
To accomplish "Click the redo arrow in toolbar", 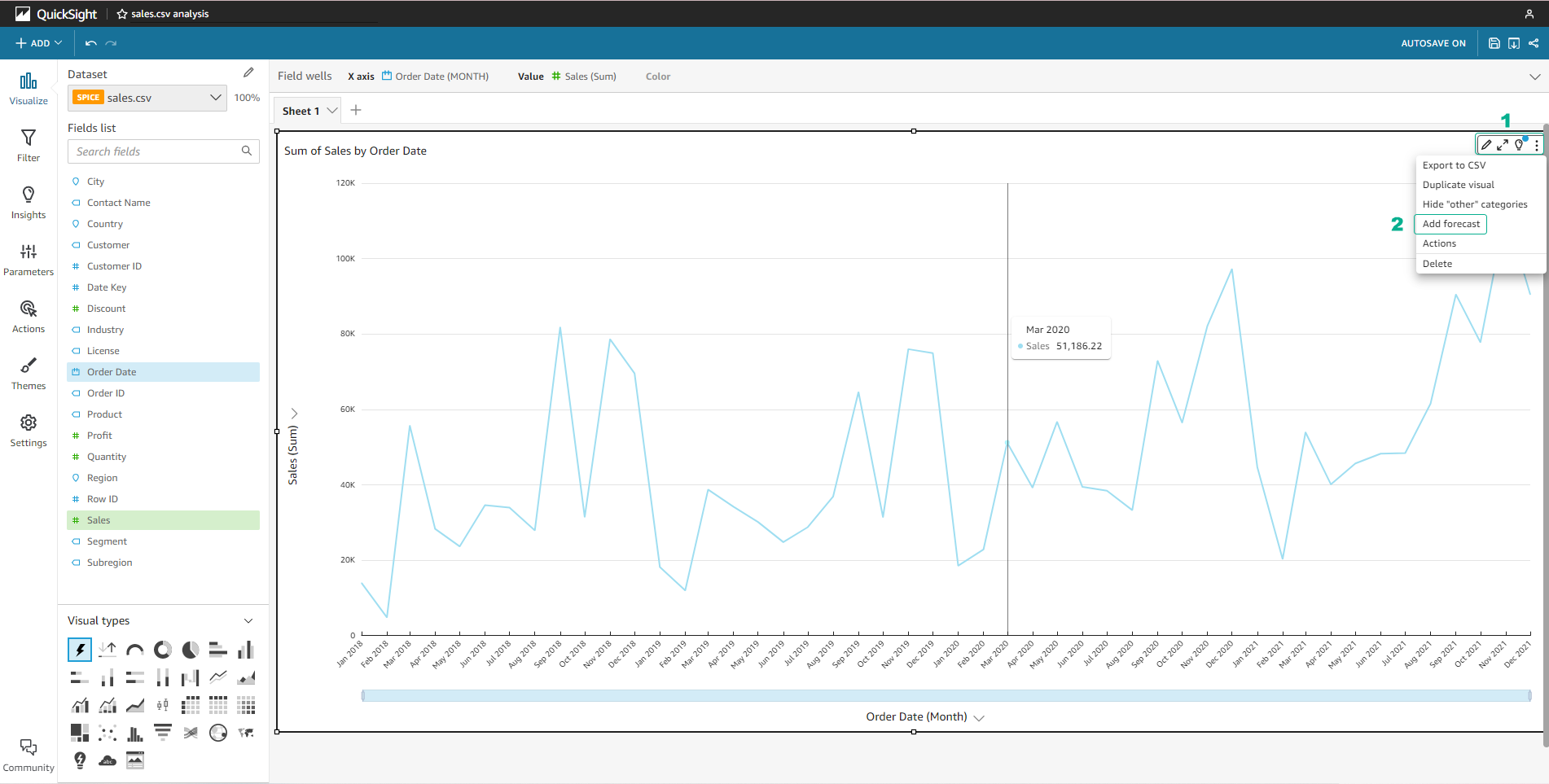I will click(x=112, y=43).
